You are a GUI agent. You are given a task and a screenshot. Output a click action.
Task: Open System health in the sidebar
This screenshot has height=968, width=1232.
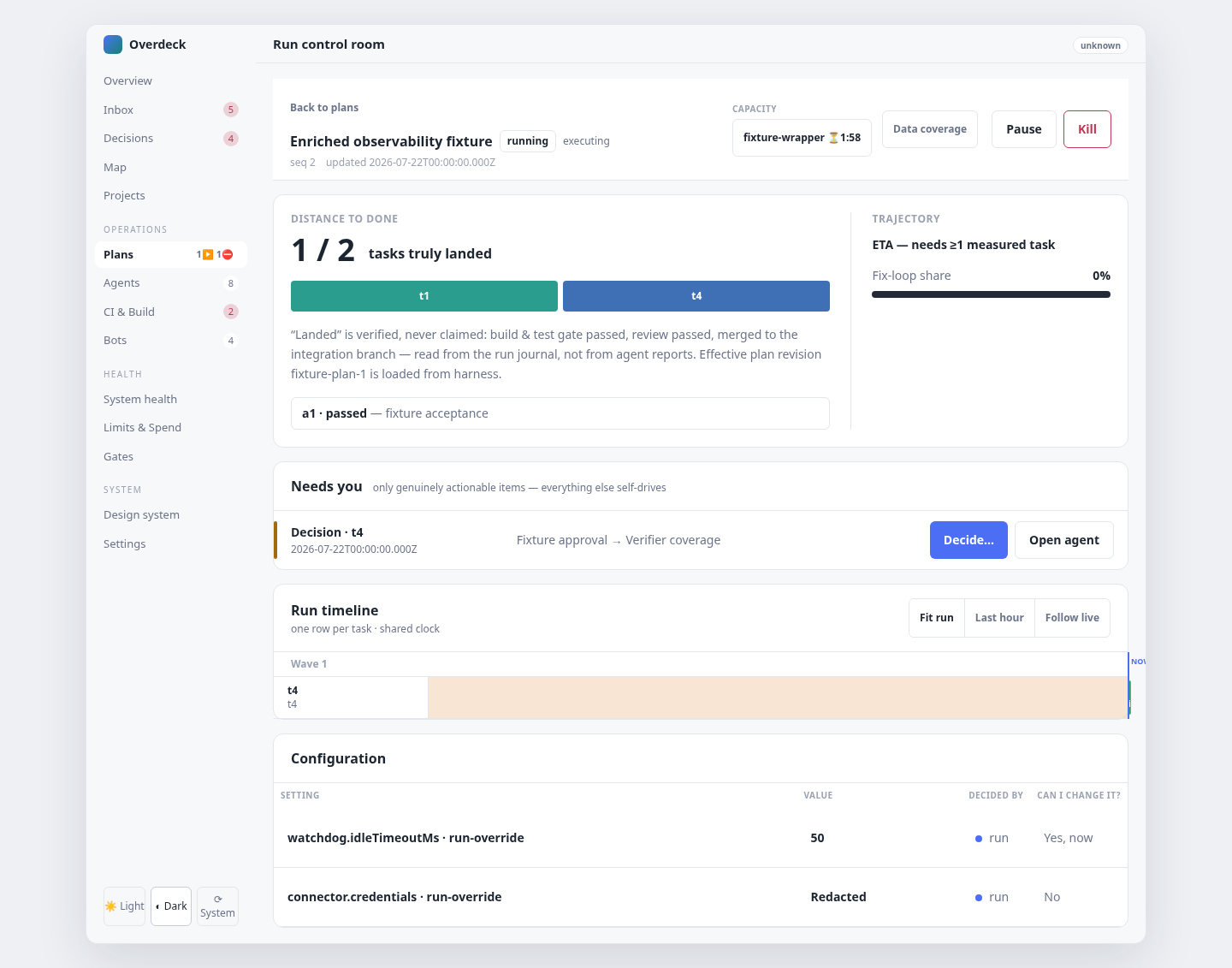140,400
